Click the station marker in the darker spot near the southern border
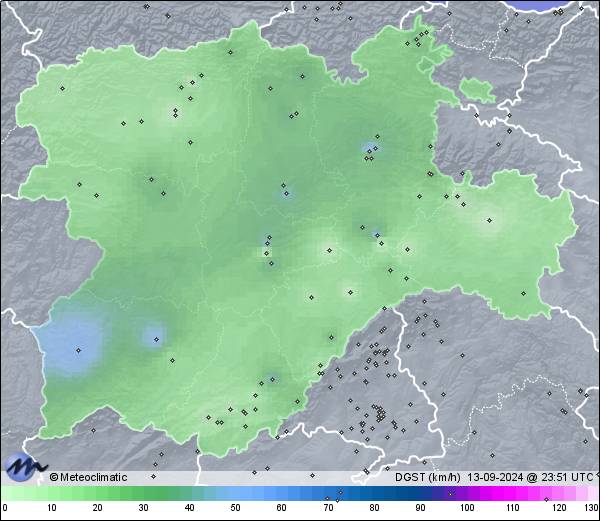 267,378
